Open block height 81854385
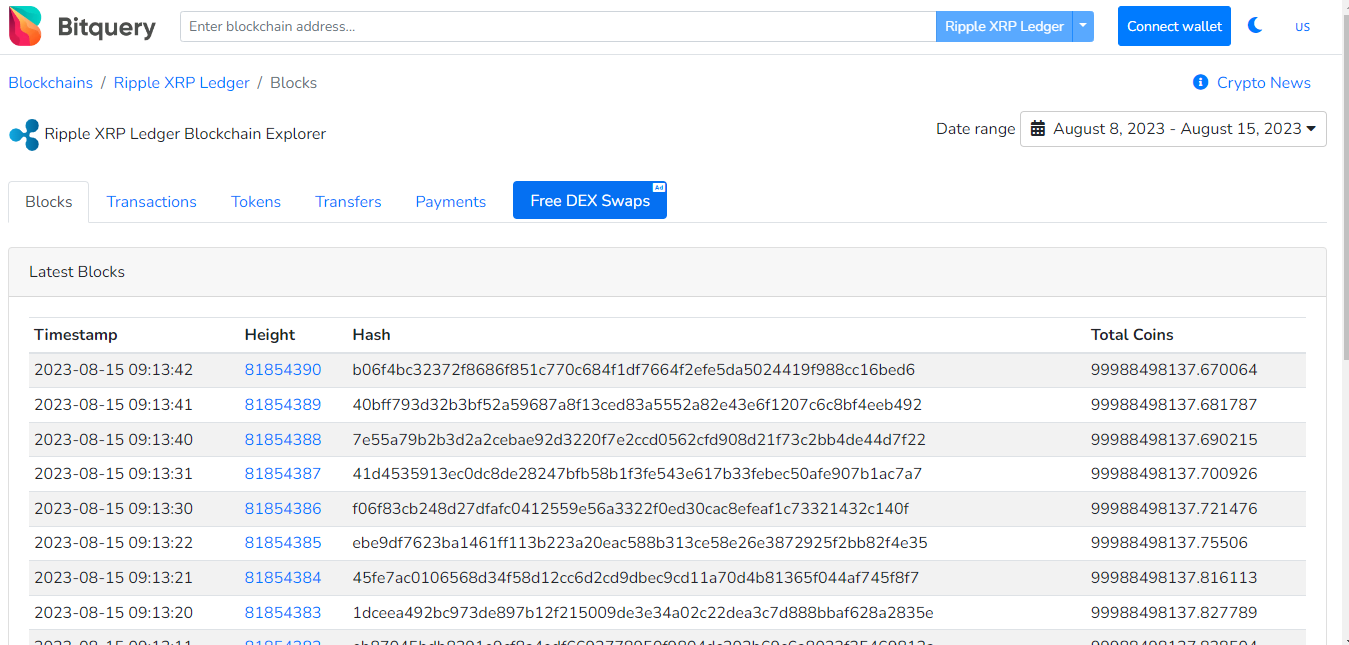Viewport: 1349px width, 645px height. pyautogui.click(x=283, y=543)
